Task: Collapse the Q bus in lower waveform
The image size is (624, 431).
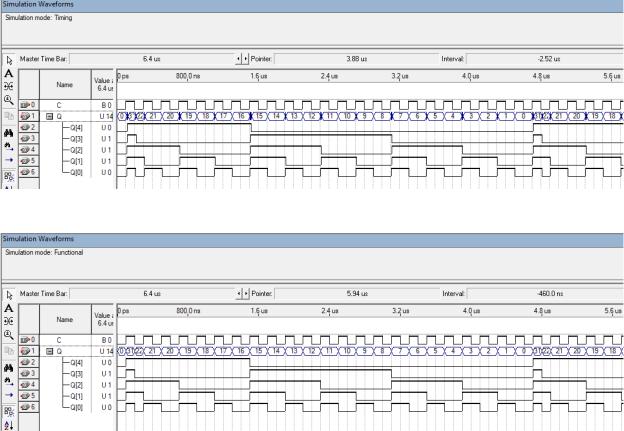Action: click(49, 351)
